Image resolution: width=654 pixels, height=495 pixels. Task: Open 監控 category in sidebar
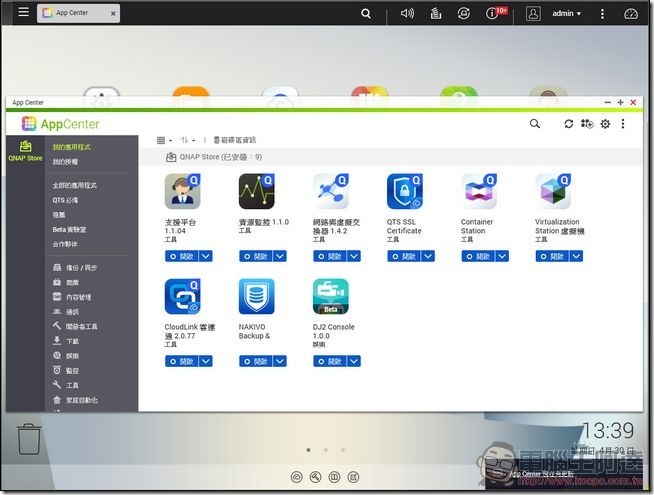pyautogui.click(x=66, y=370)
